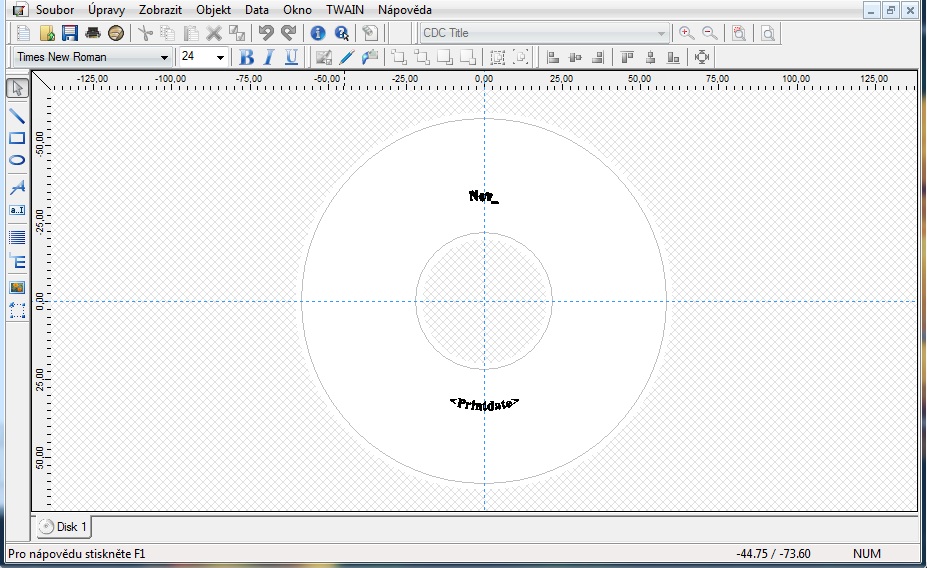Click the Zoom in magnifier icon
Screen dimensions: 927x568
[686, 33]
